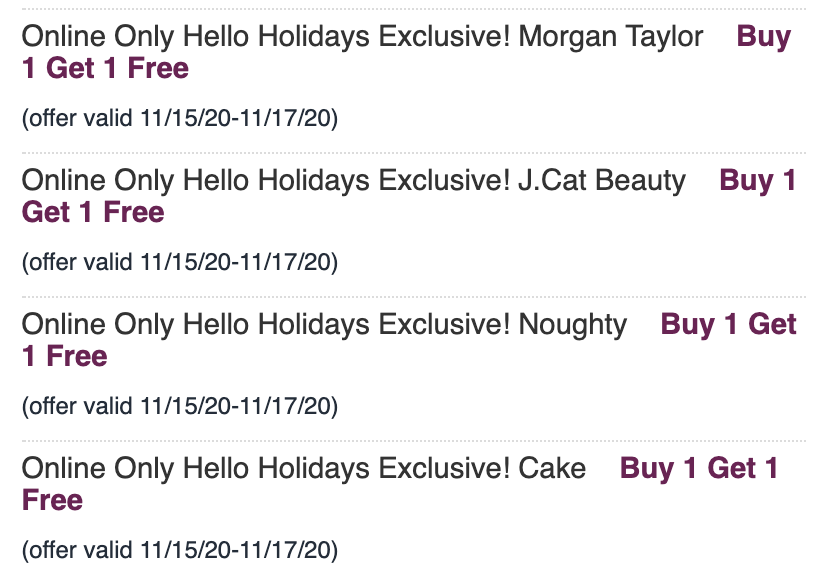Click '1 Free' under the Noughty offer
Screen dimensions: 824x576
point(65,356)
